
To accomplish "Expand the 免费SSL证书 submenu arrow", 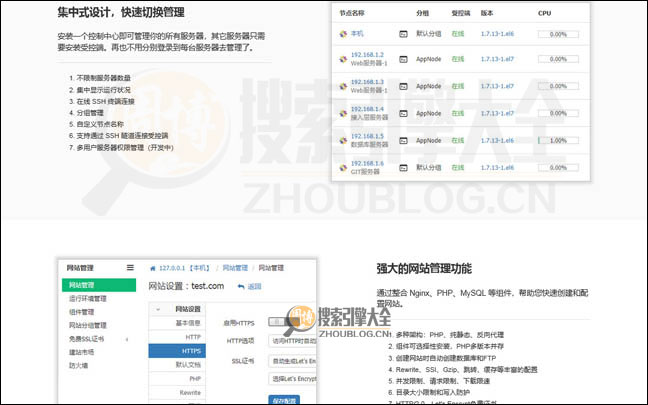I will pyautogui.click(x=127, y=339).
